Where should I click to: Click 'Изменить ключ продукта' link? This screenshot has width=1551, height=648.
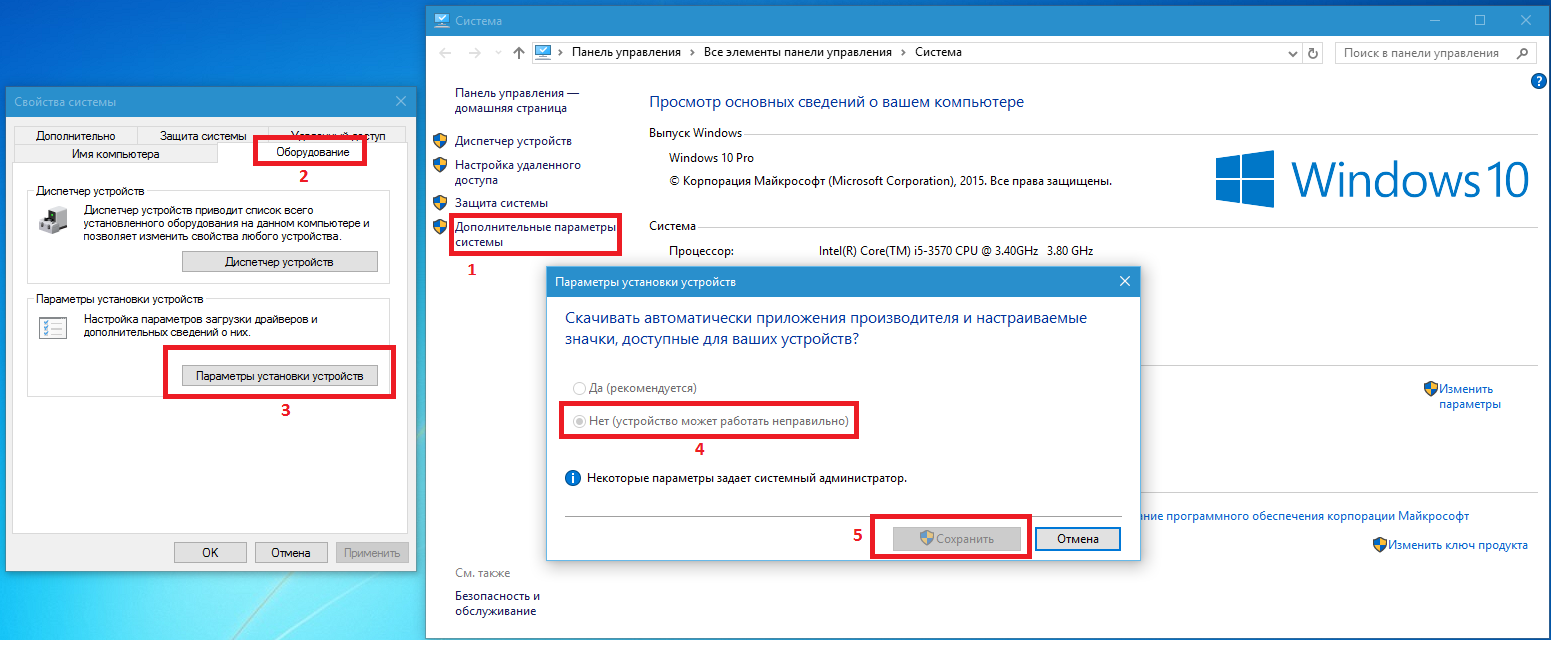pyautogui.click(x=1457, y=545)
